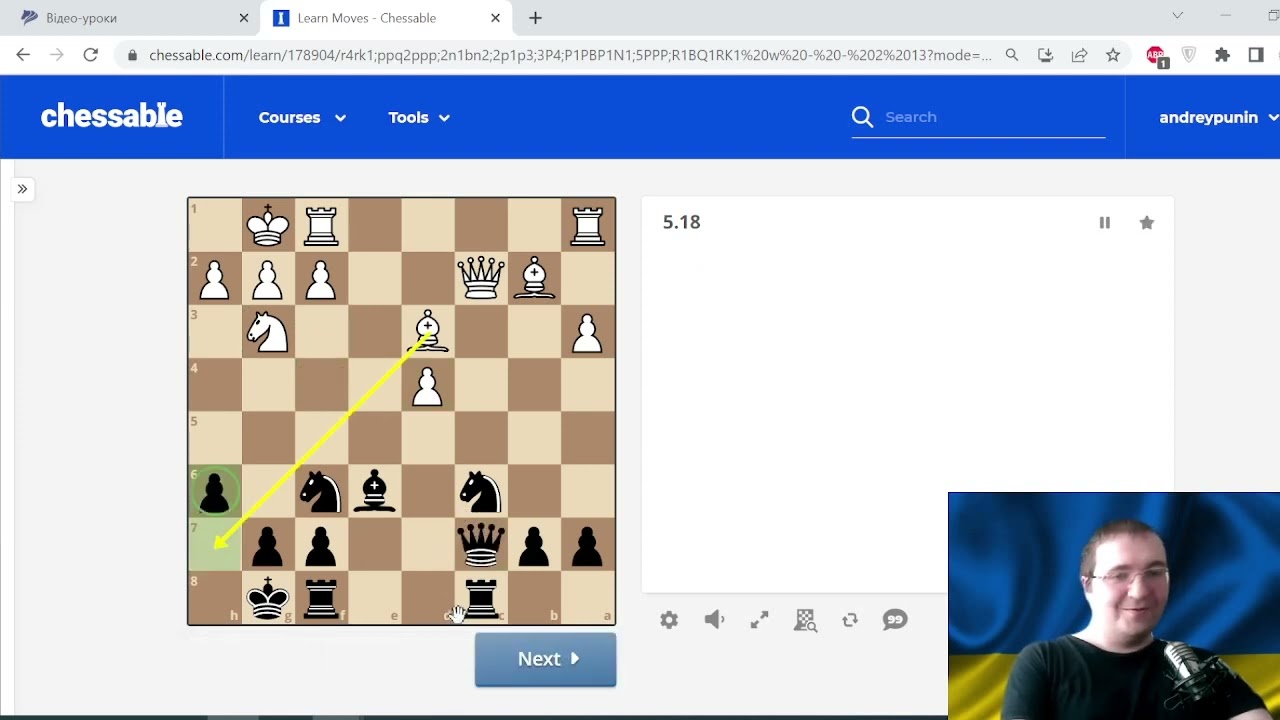The height and width of the screenshot is (720, 1280).
Task: Select the white rook on f1
Action: coord(321,225)
